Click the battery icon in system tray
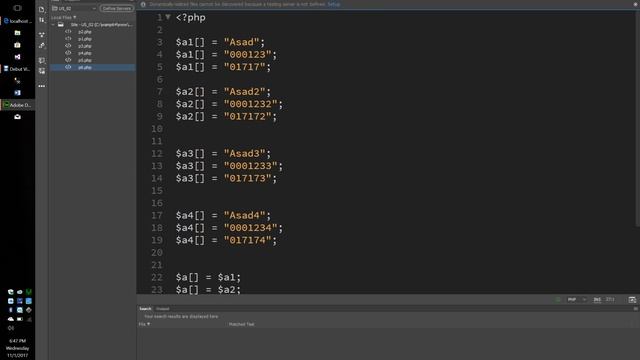The height and width of the screenshot is (360, 640). (x=20, y=319)
